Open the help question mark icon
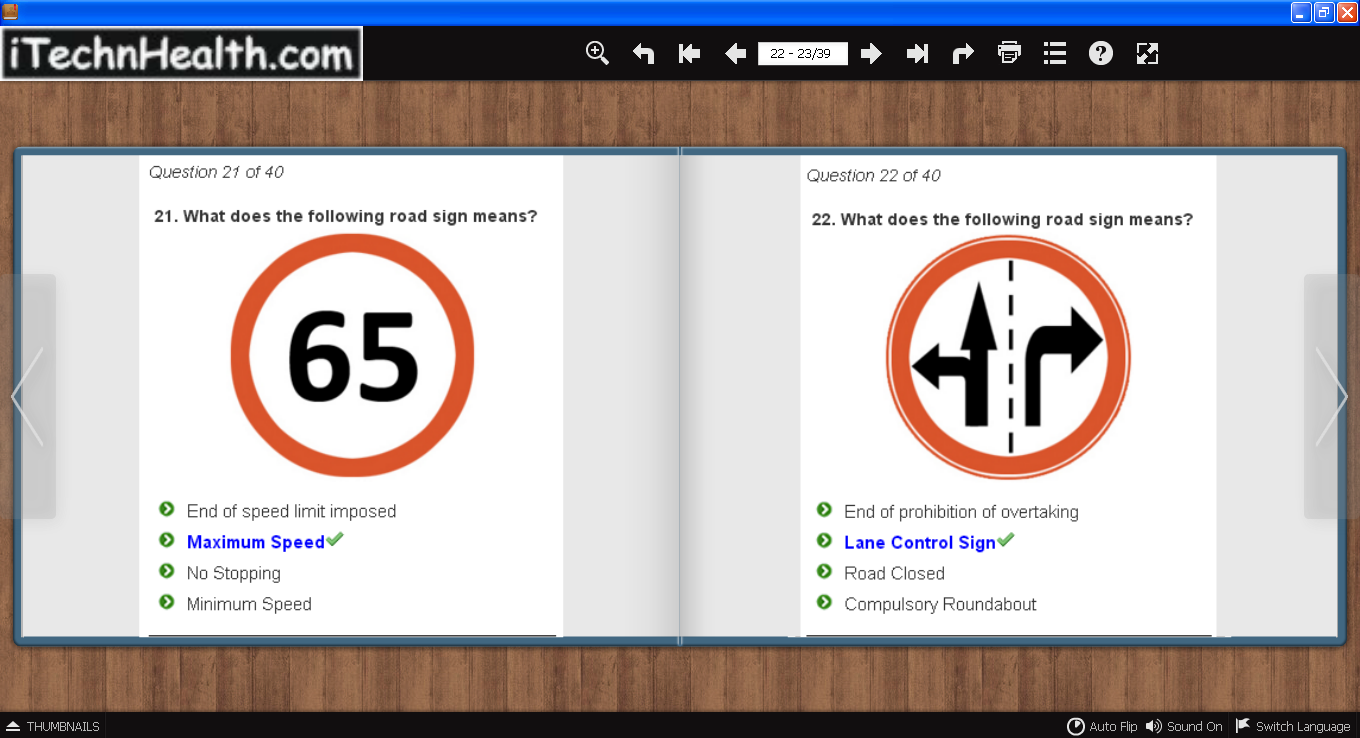The image size is (1360, 738). coord(1100,53)
